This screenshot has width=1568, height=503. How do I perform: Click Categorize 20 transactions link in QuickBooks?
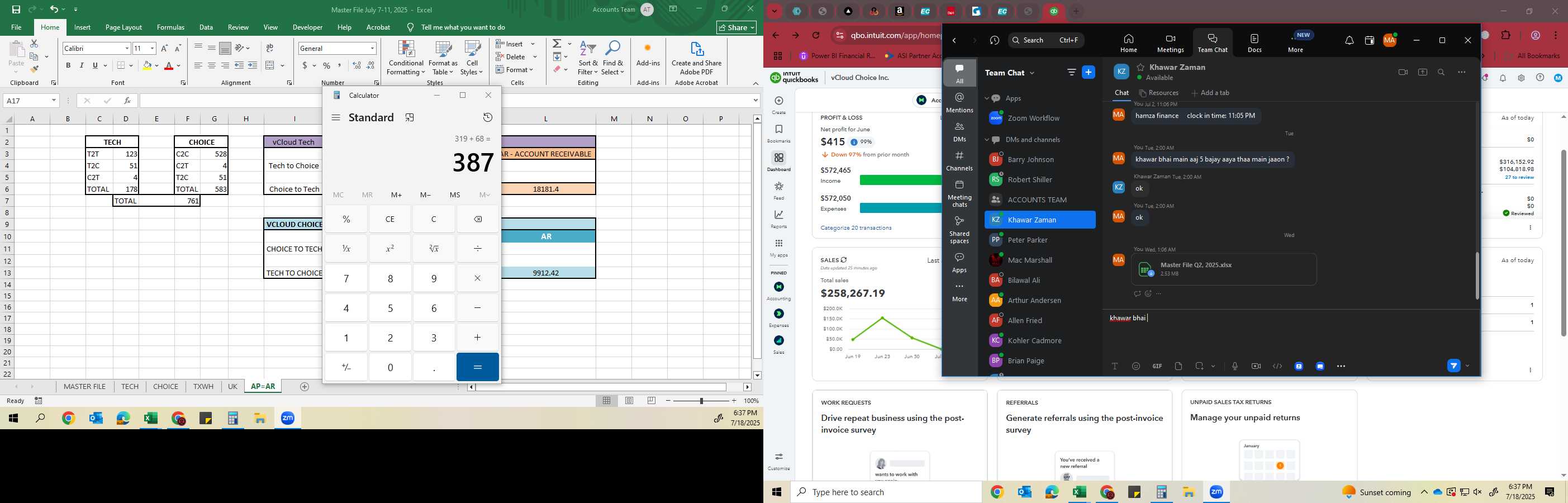point(856,228)
